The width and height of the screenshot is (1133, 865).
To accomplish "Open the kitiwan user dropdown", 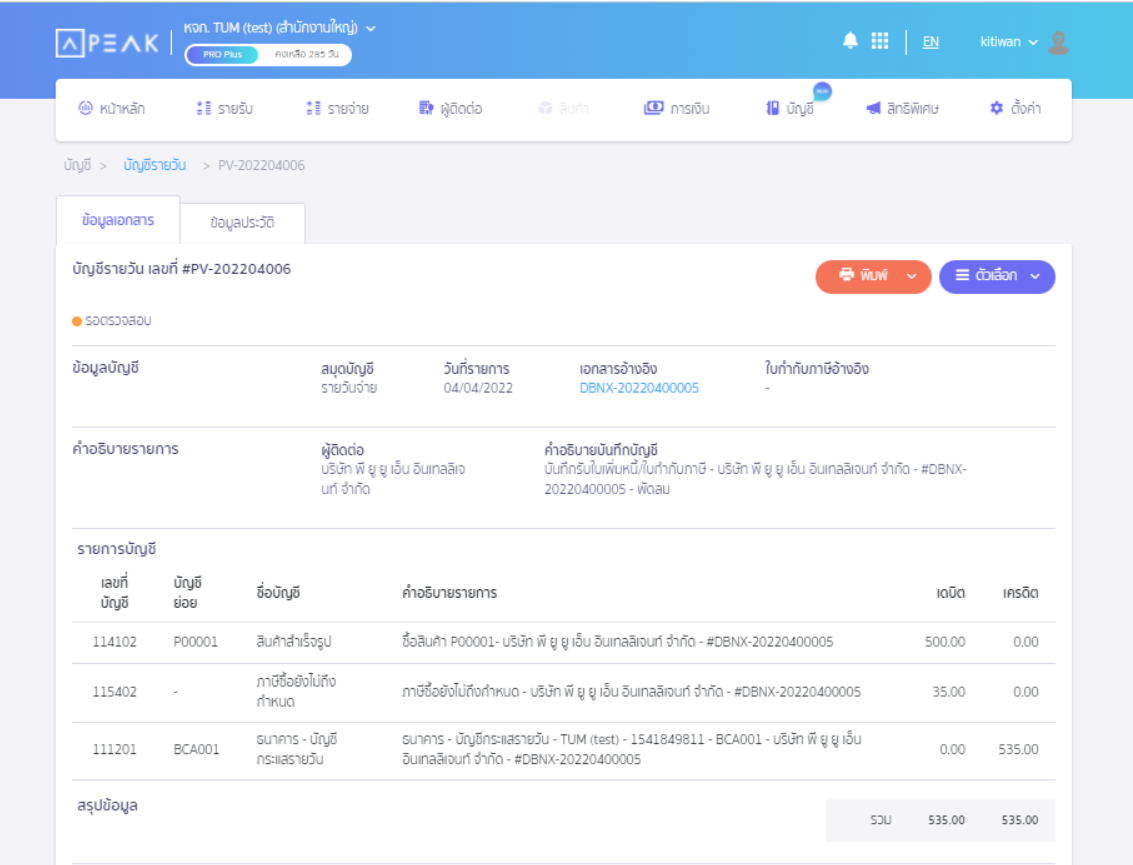I will (x=1009, y=42).
